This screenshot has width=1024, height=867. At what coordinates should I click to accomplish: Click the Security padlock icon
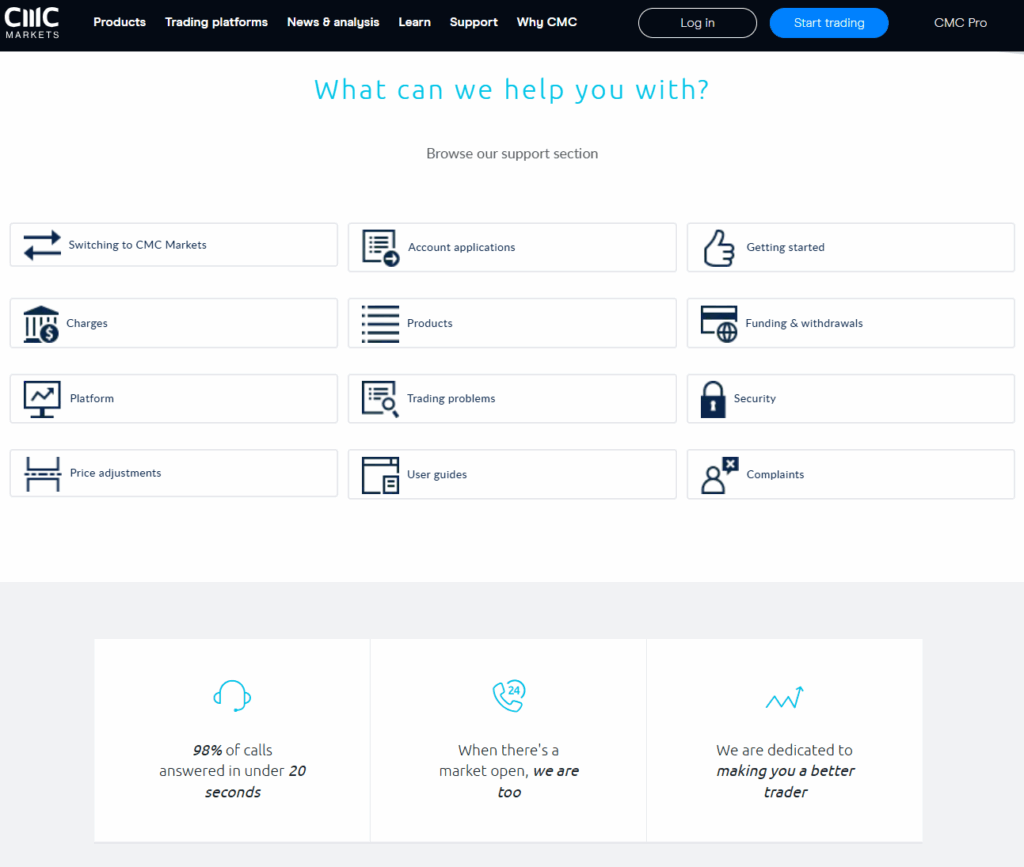pyautogui.click(x=713, y=399)
